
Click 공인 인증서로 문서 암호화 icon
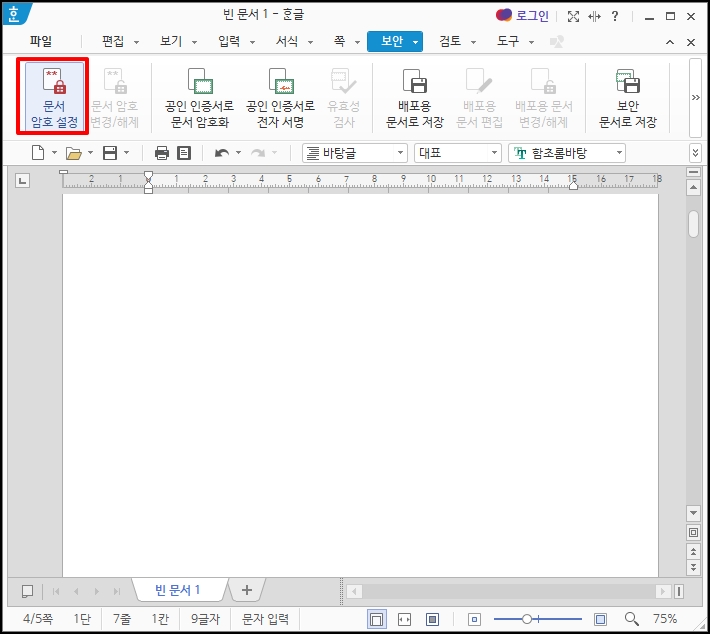[x=200, y=81]
